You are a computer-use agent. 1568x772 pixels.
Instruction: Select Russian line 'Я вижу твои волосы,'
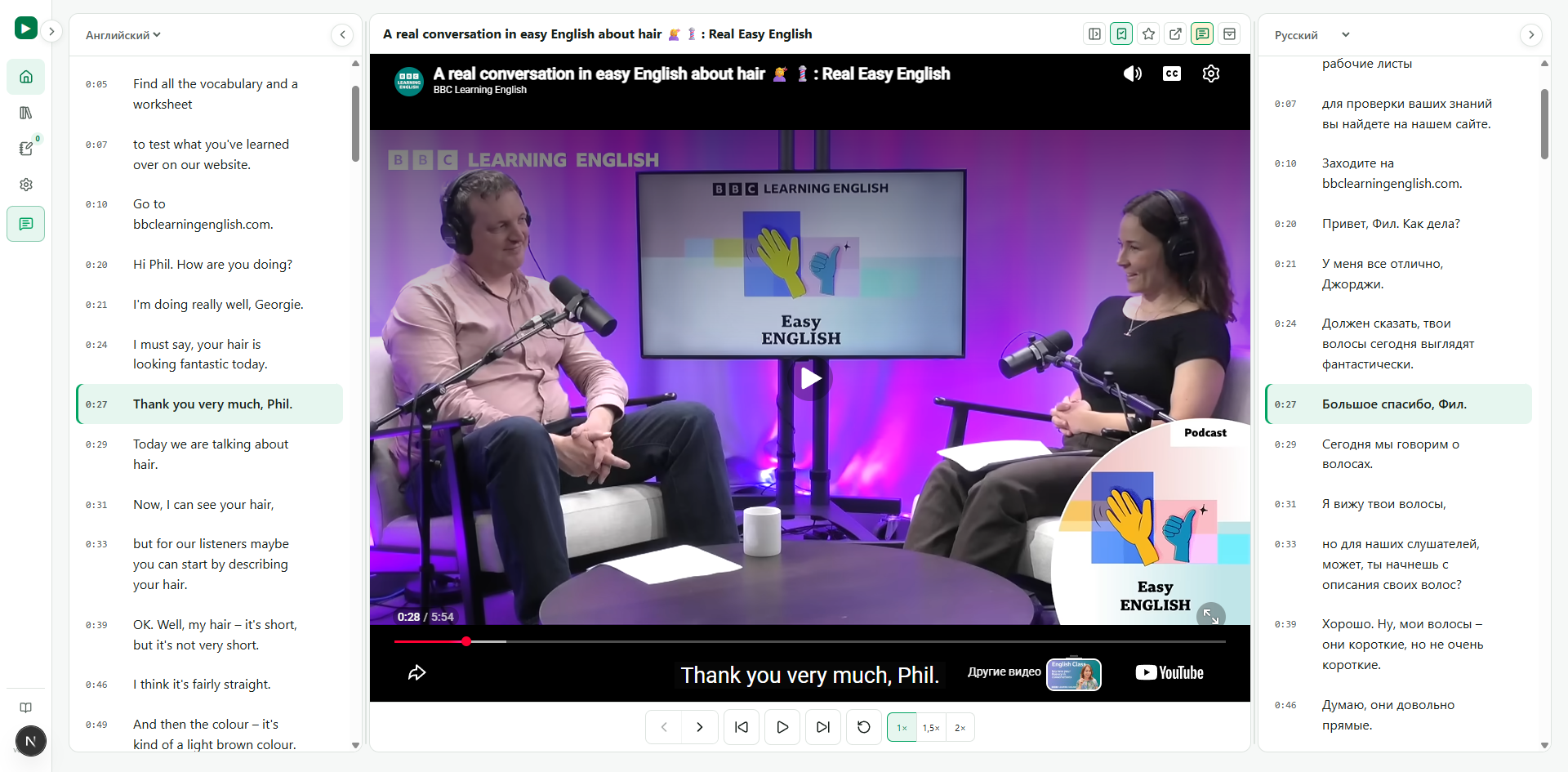coord(1398,504)
